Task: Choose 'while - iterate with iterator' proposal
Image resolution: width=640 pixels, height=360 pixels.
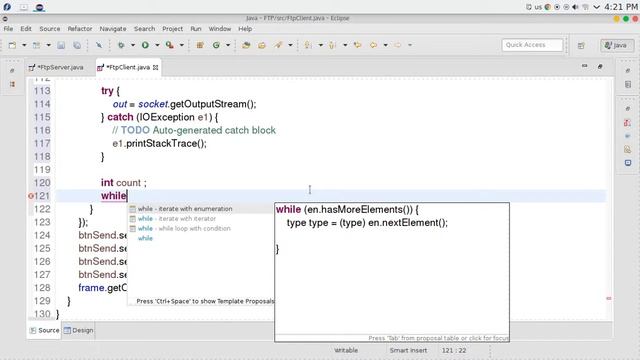Action: coord(200,219)
